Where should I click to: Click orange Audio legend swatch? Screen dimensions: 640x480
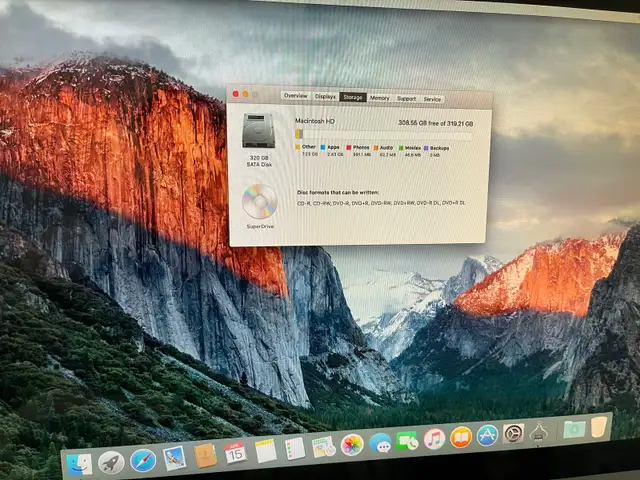pos(376,148)
